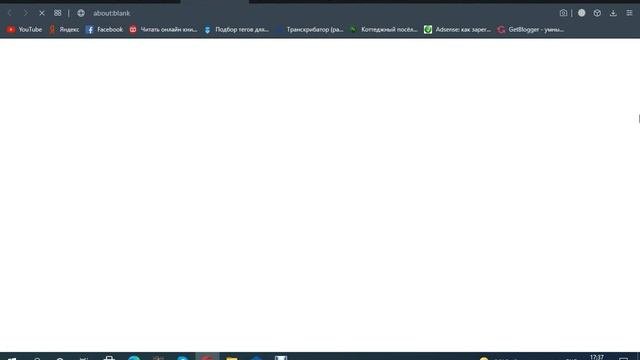Stop page loading with the X button

42,13
